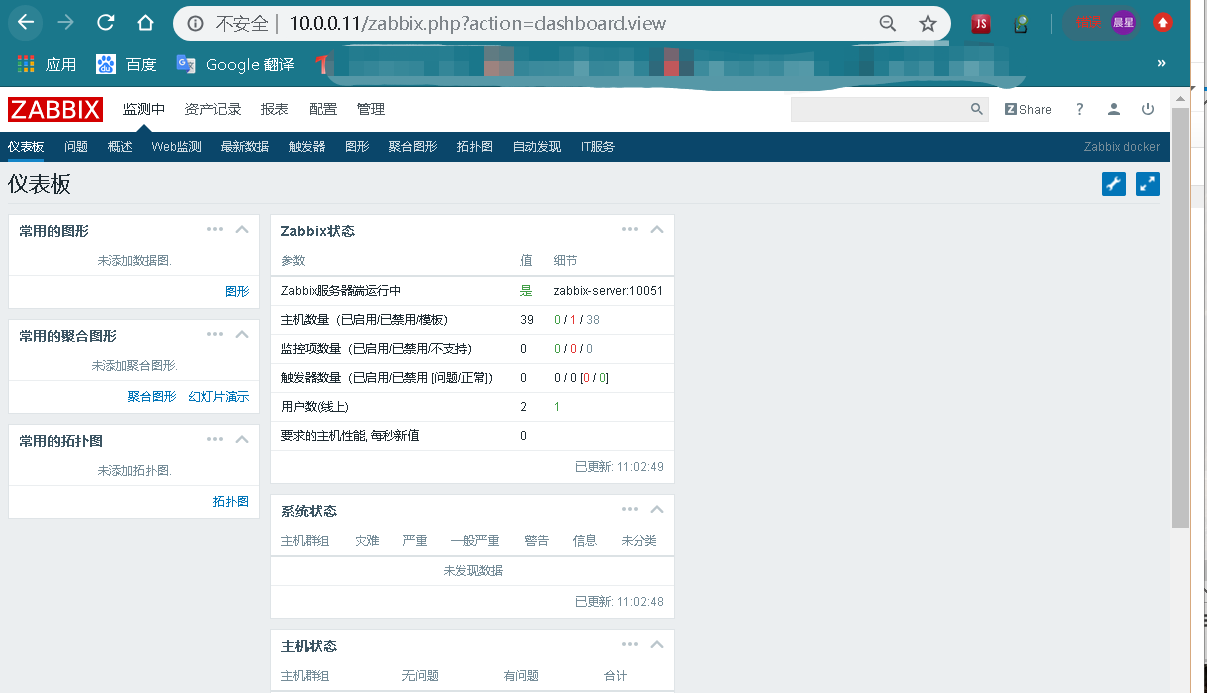Select the 自动发现 submenu tab
Viewport: 1207px width, 693px height.
click(x=537, y=147)
